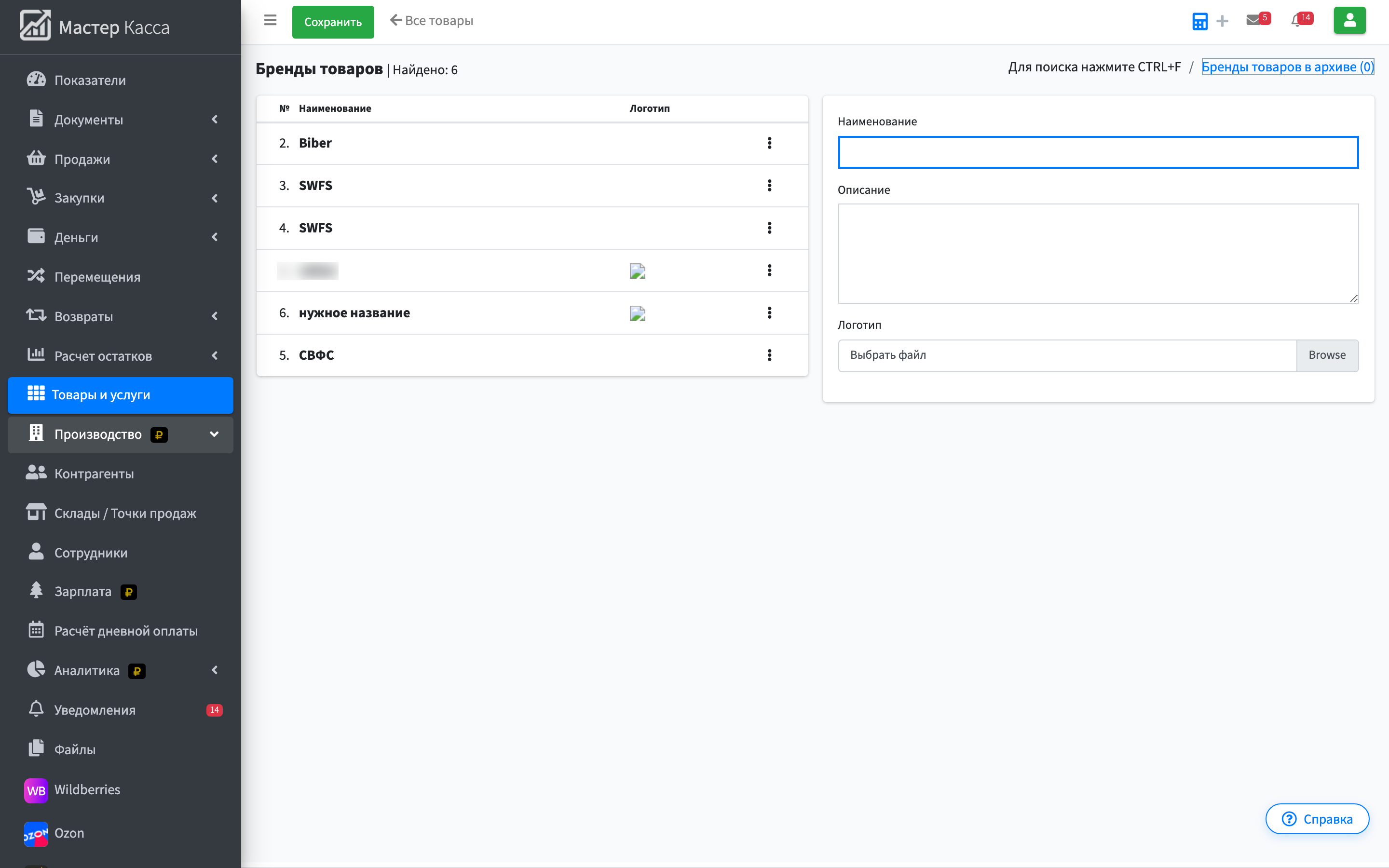Open the Бренды товаров в архиве link
The height and width of the screenshot is (868, 1389).
[1287, 67]
